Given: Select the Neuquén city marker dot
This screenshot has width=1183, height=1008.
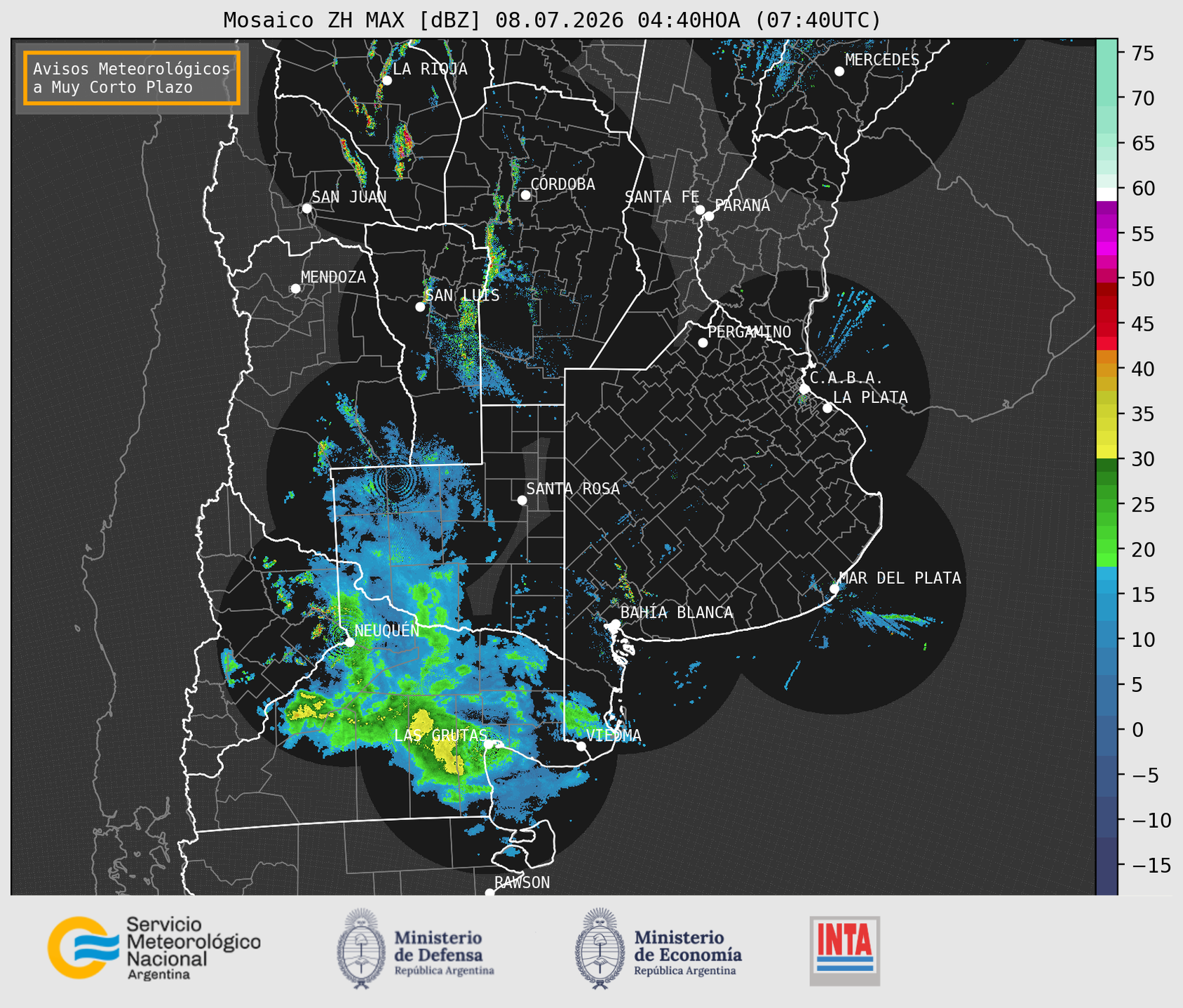Looking at the screenshot, I should click(350, 642).
